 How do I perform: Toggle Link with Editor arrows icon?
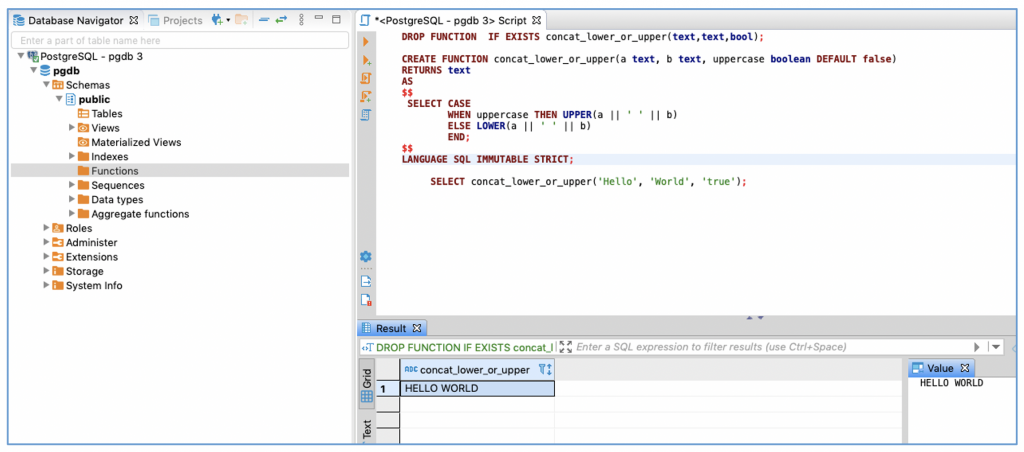pyautogui.click(x=282, y=20)
